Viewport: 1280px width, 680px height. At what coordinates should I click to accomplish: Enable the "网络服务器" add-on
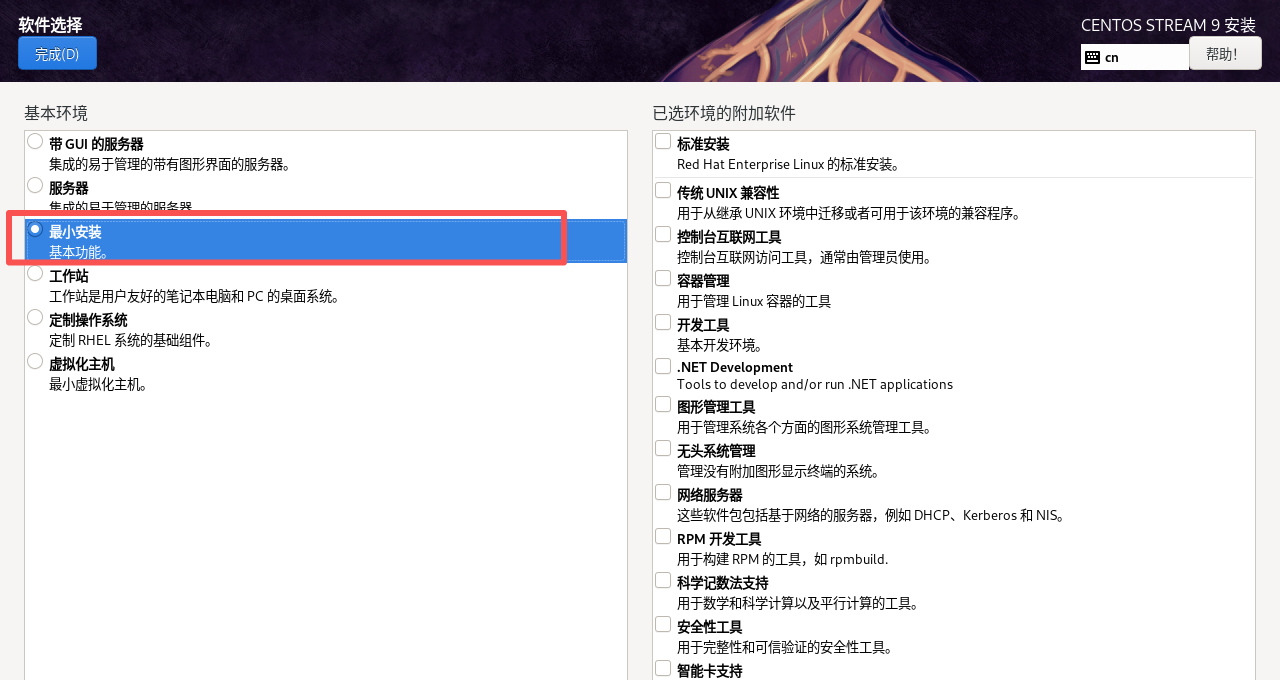point(662,491)
